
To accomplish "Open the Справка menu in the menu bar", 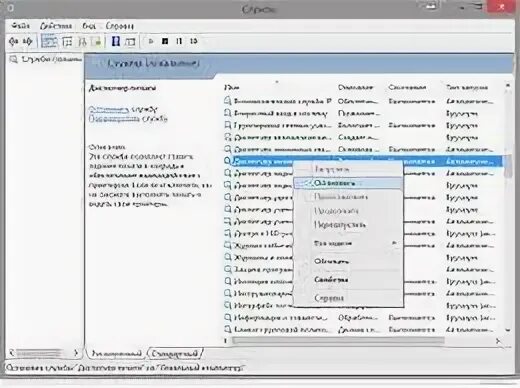I will click(x=119, y=26).
